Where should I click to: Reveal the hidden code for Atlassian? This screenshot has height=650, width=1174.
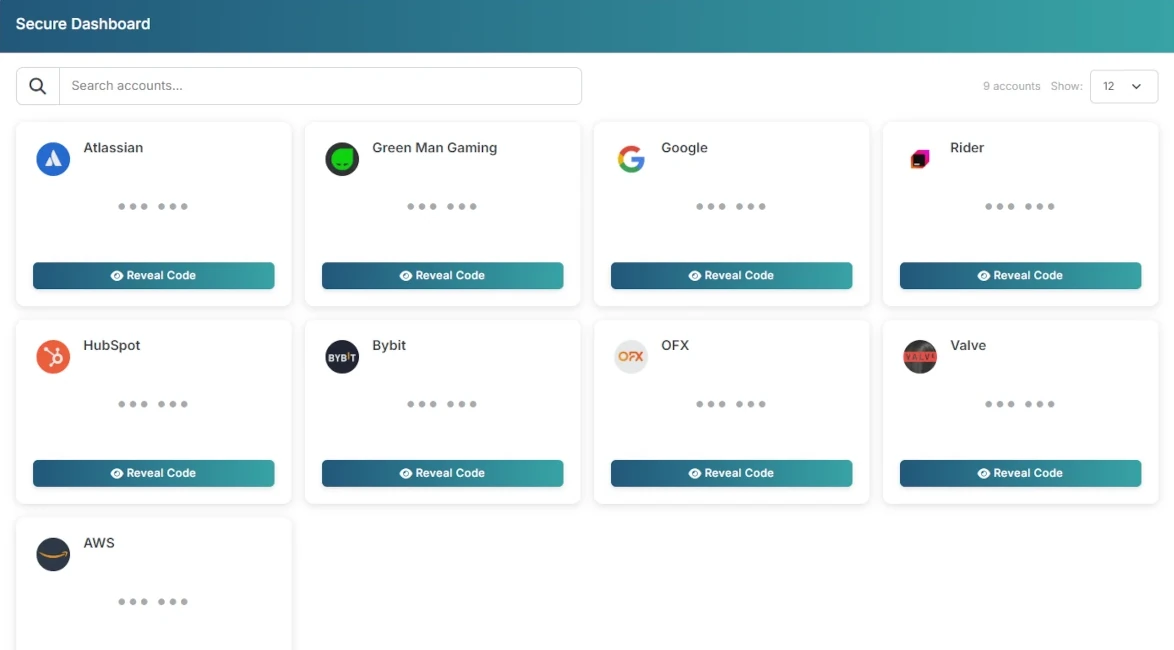153,275
